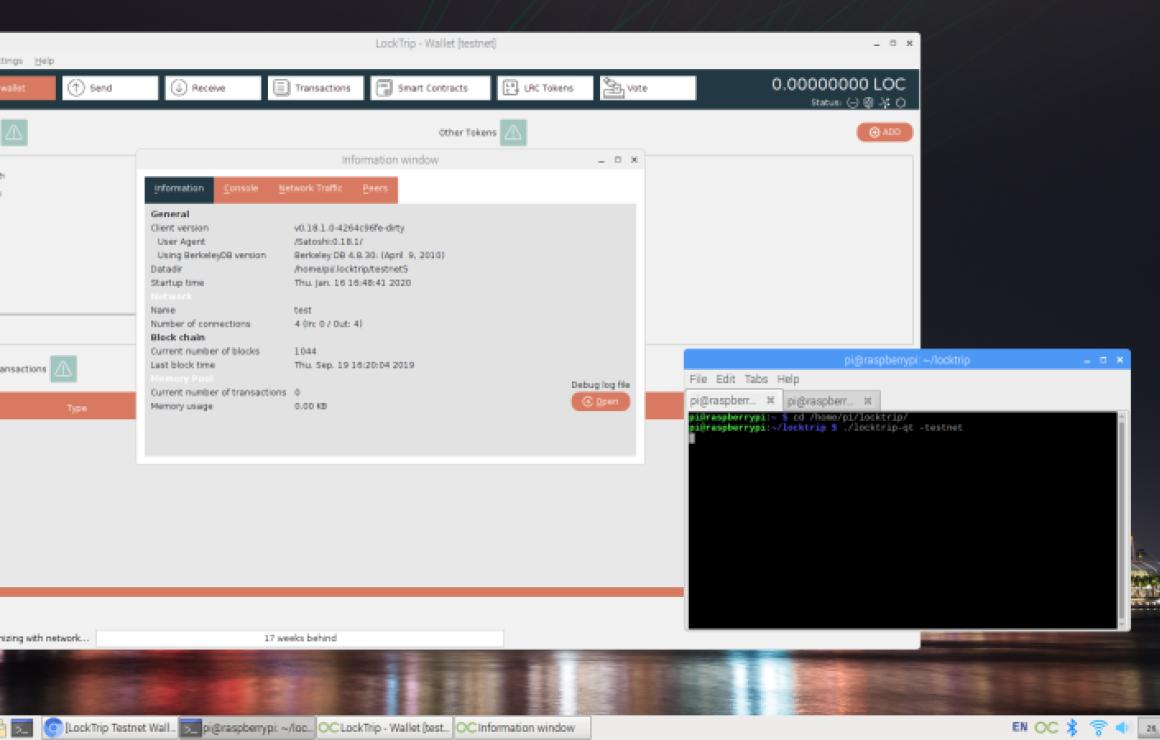Open the Send page in the wallet toolbar
Image resolution: width=1160 pixels, height=740 pixels.
coord(109,88)
